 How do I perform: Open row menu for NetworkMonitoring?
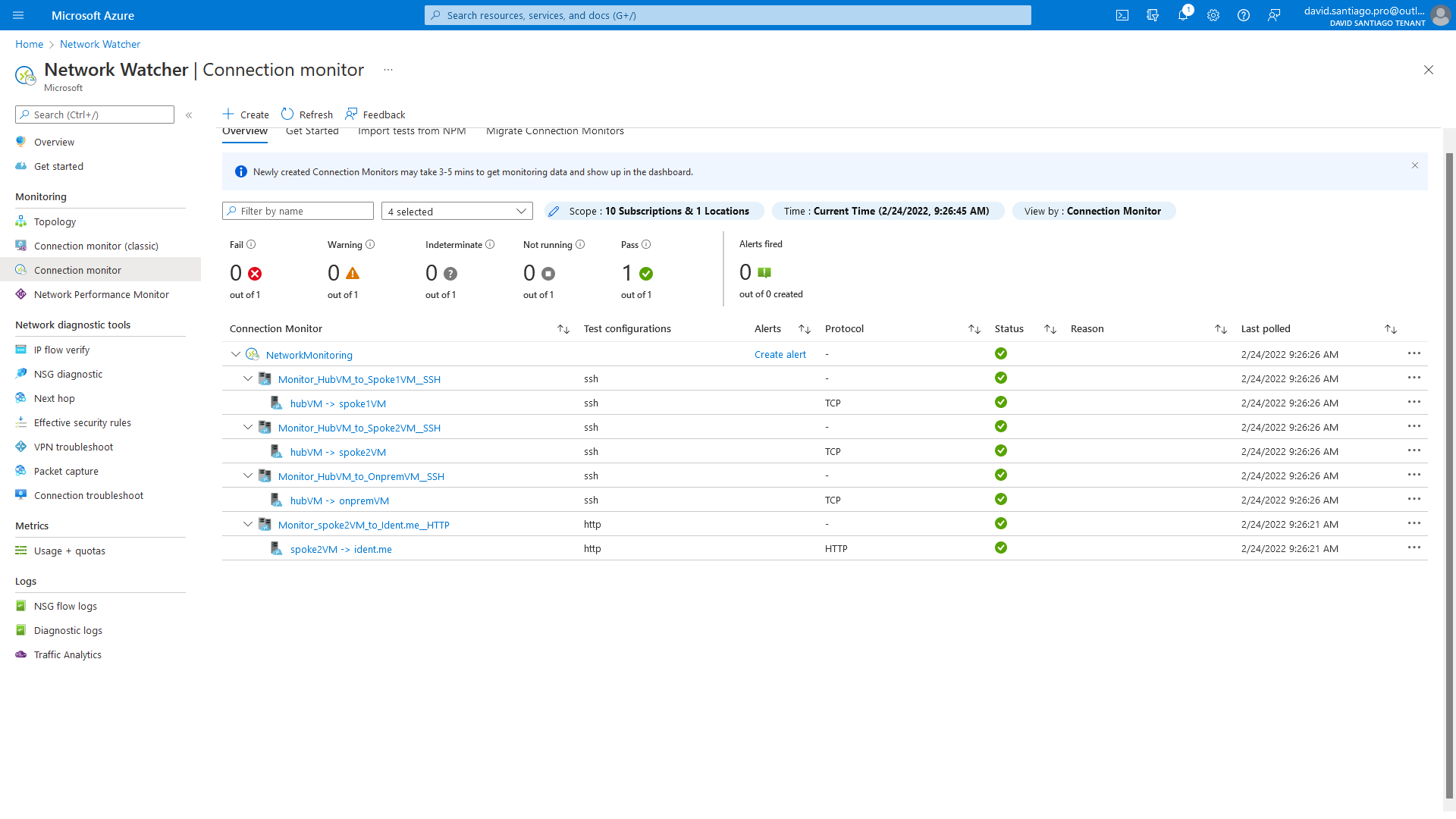1414,353
